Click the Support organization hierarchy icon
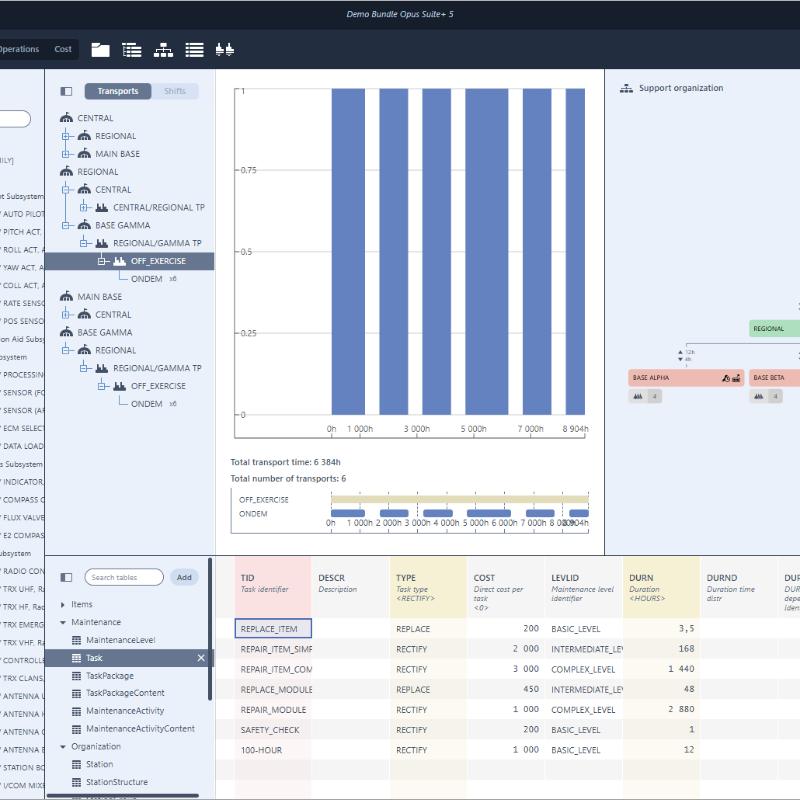This screenshot has height=800, width=800. (626, 88)
